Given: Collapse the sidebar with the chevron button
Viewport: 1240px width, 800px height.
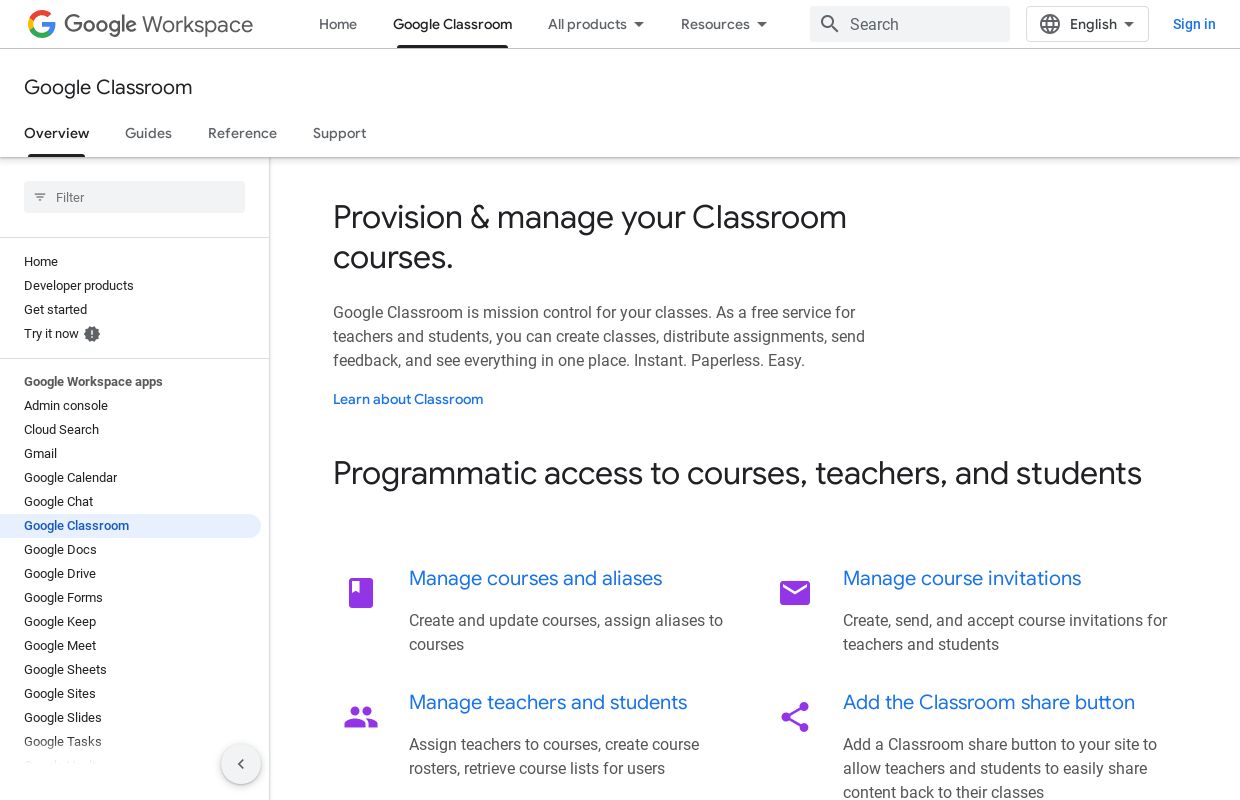Looking at the screenshot, I should coord(241,764).
